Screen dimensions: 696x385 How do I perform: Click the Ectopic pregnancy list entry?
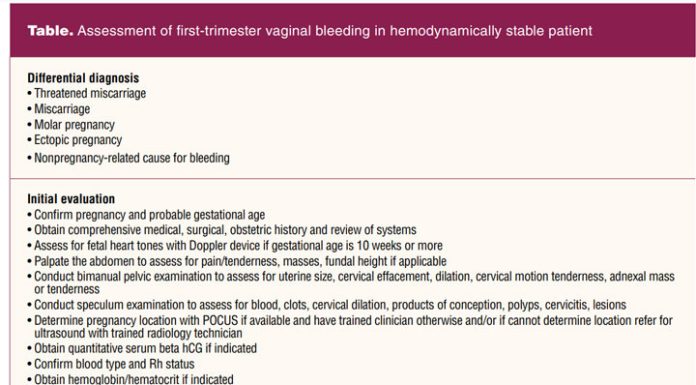[75, 140]
